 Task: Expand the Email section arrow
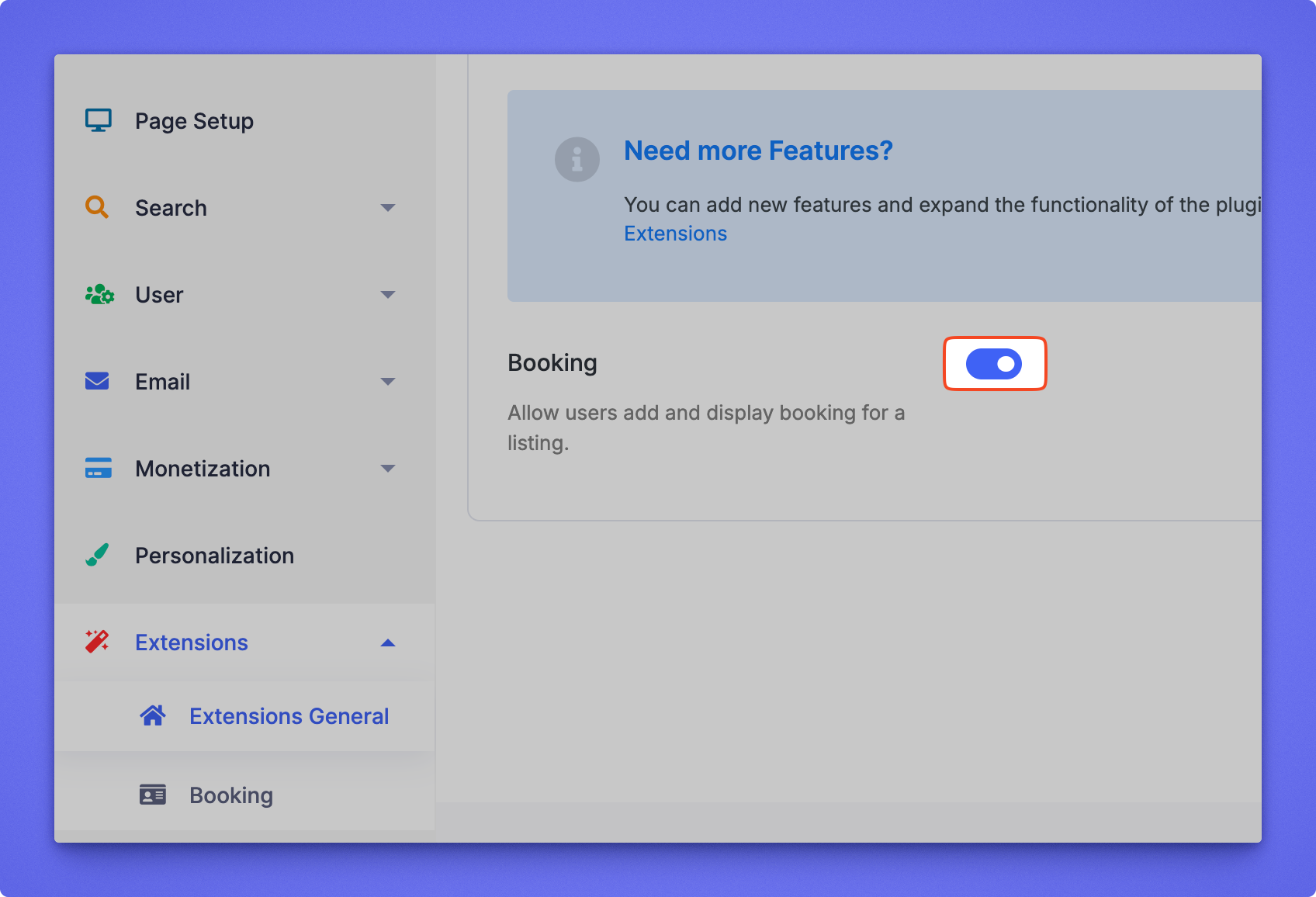click(388, 381)
